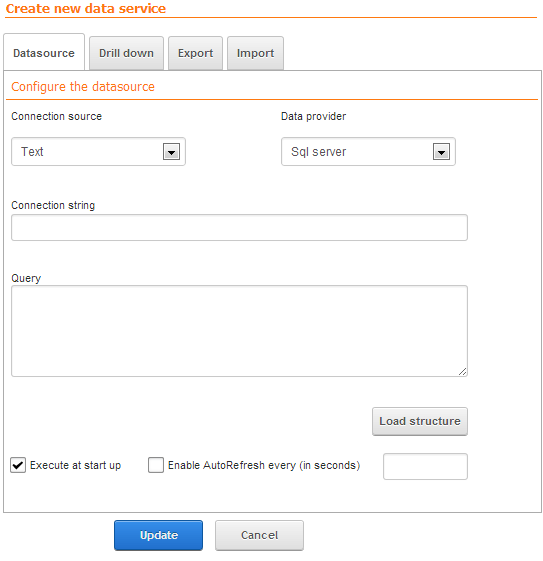Switch to the Drill down tab

click(126, 53)
